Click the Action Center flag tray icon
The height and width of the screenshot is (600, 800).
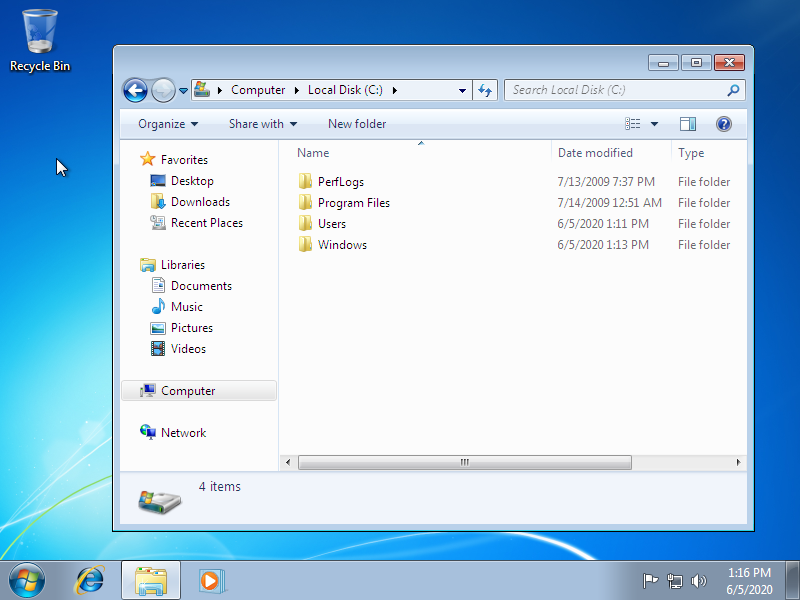tap(650, 581)
